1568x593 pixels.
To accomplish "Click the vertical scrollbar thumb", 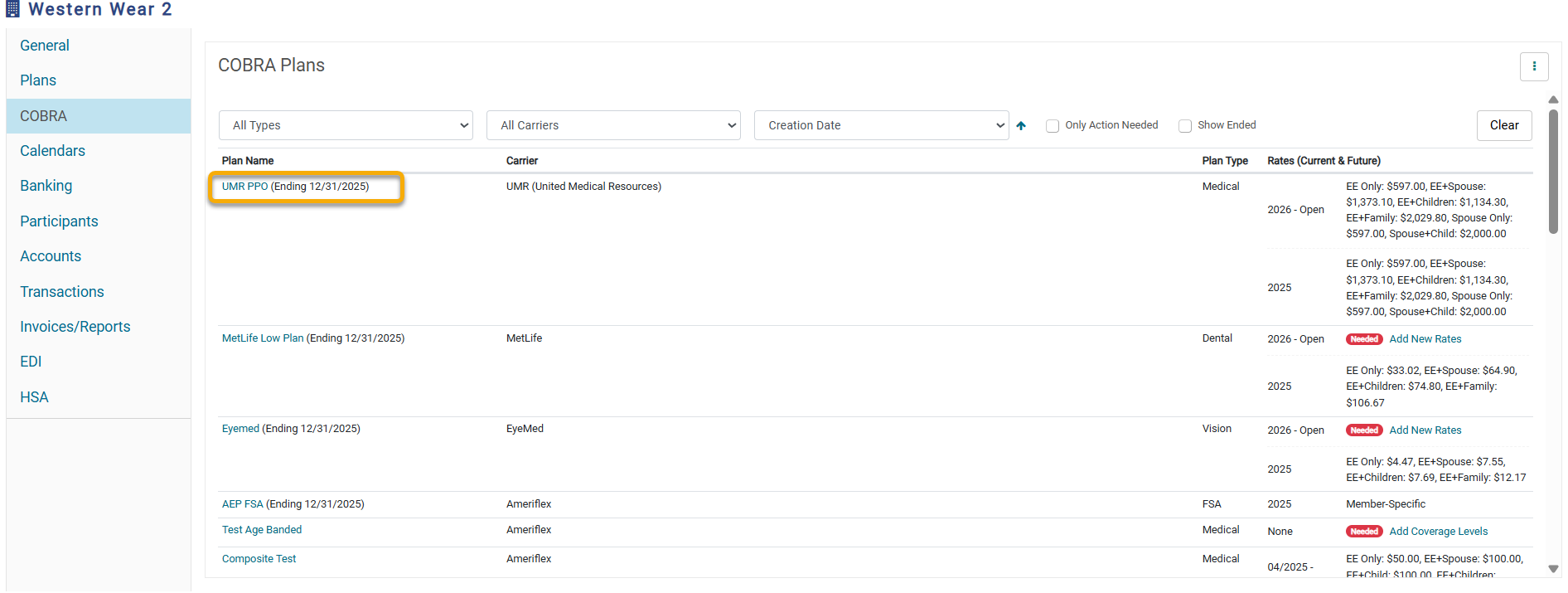I will point(1553,172).
